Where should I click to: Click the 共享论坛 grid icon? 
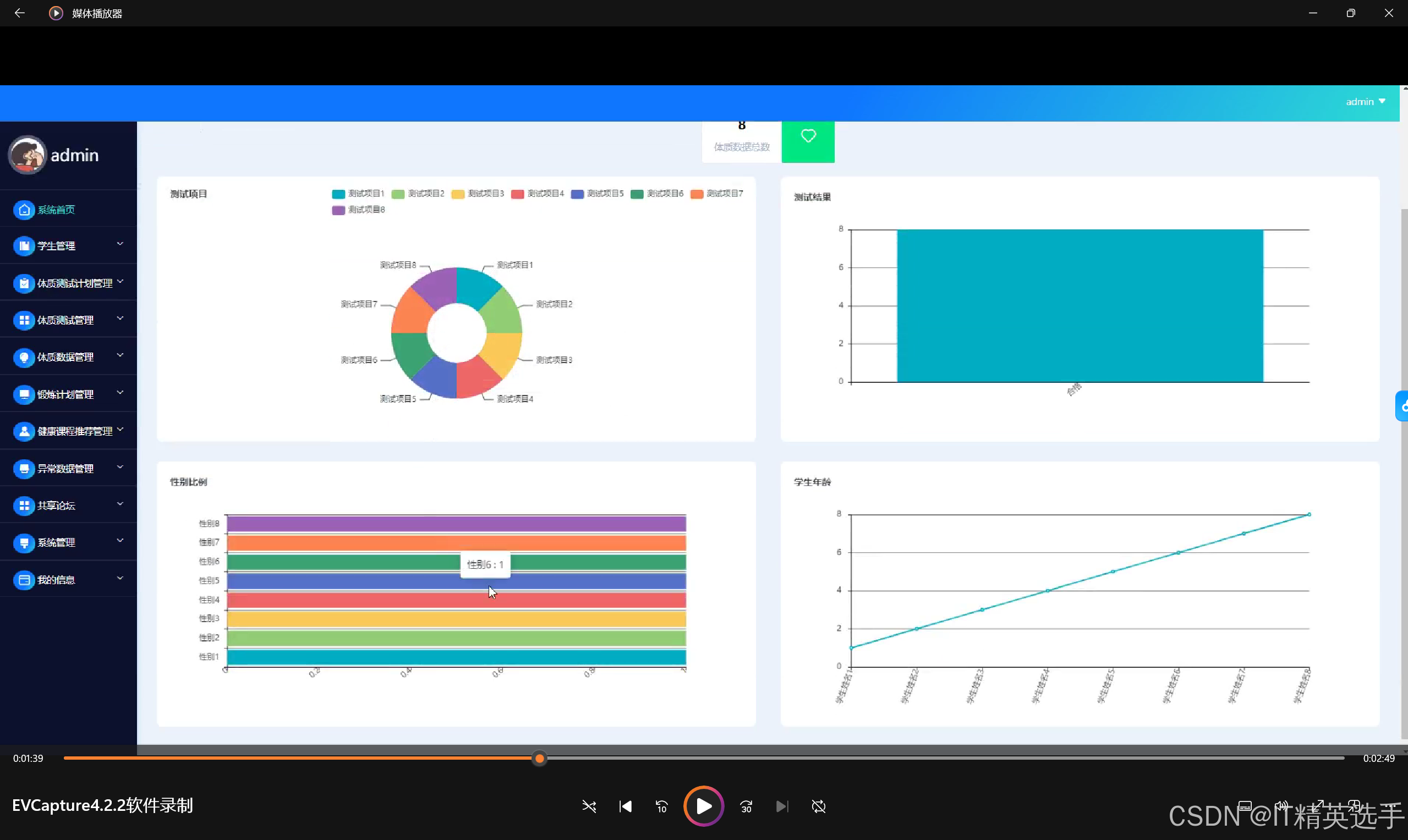pos(24,506)
